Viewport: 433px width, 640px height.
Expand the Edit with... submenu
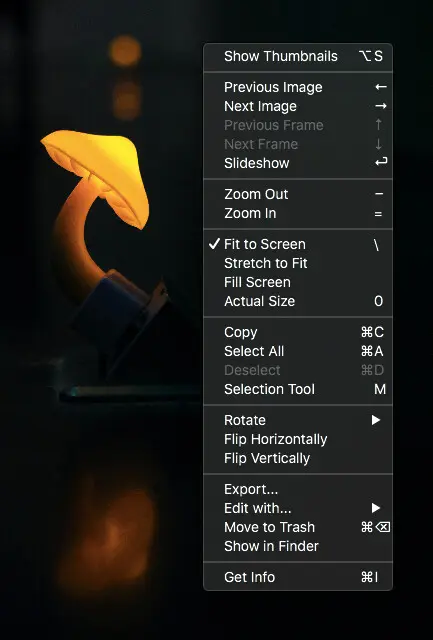[x=298, y=508]
